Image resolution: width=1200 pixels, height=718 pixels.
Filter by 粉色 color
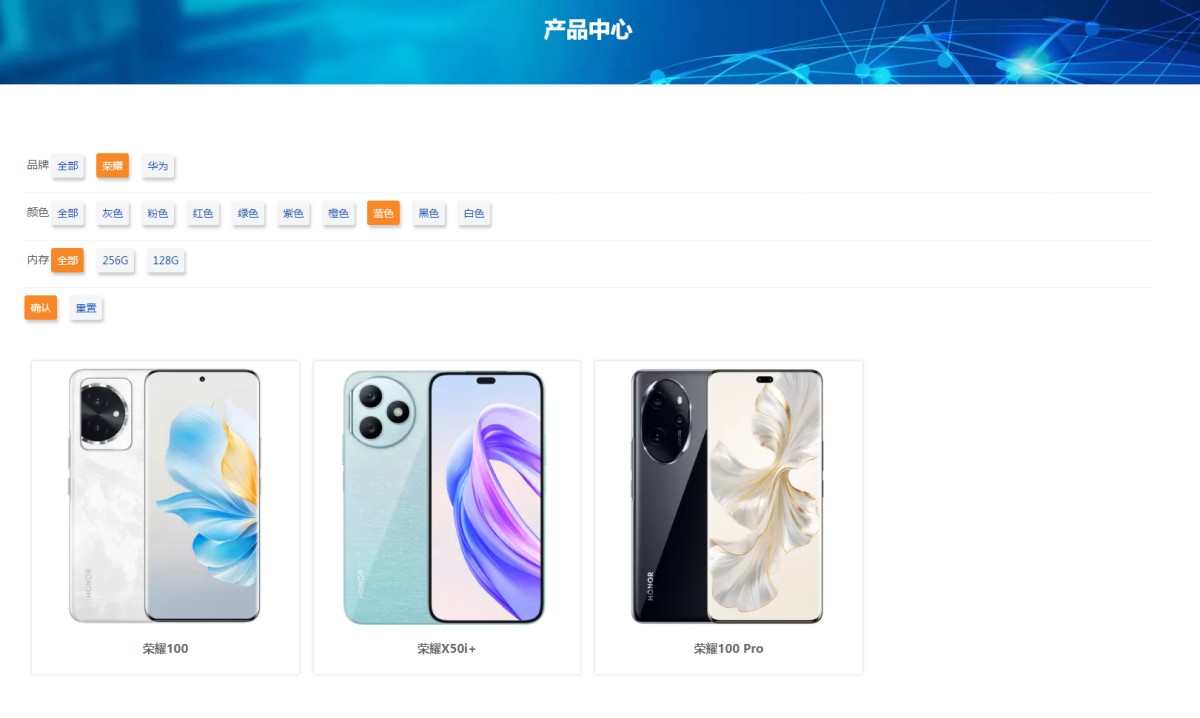(x=158, y=213)
